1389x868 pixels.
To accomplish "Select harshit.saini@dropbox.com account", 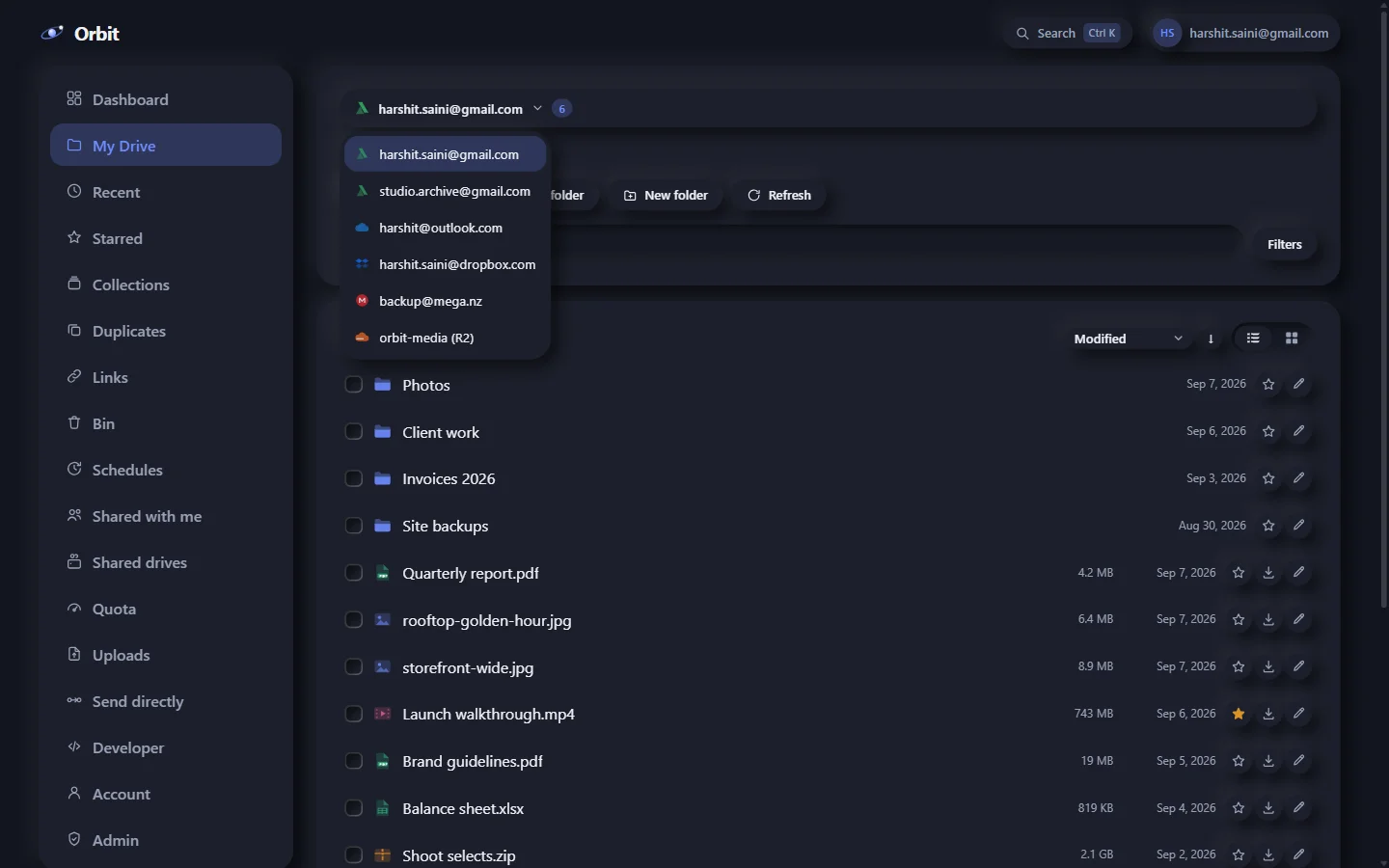I will 446,264.
